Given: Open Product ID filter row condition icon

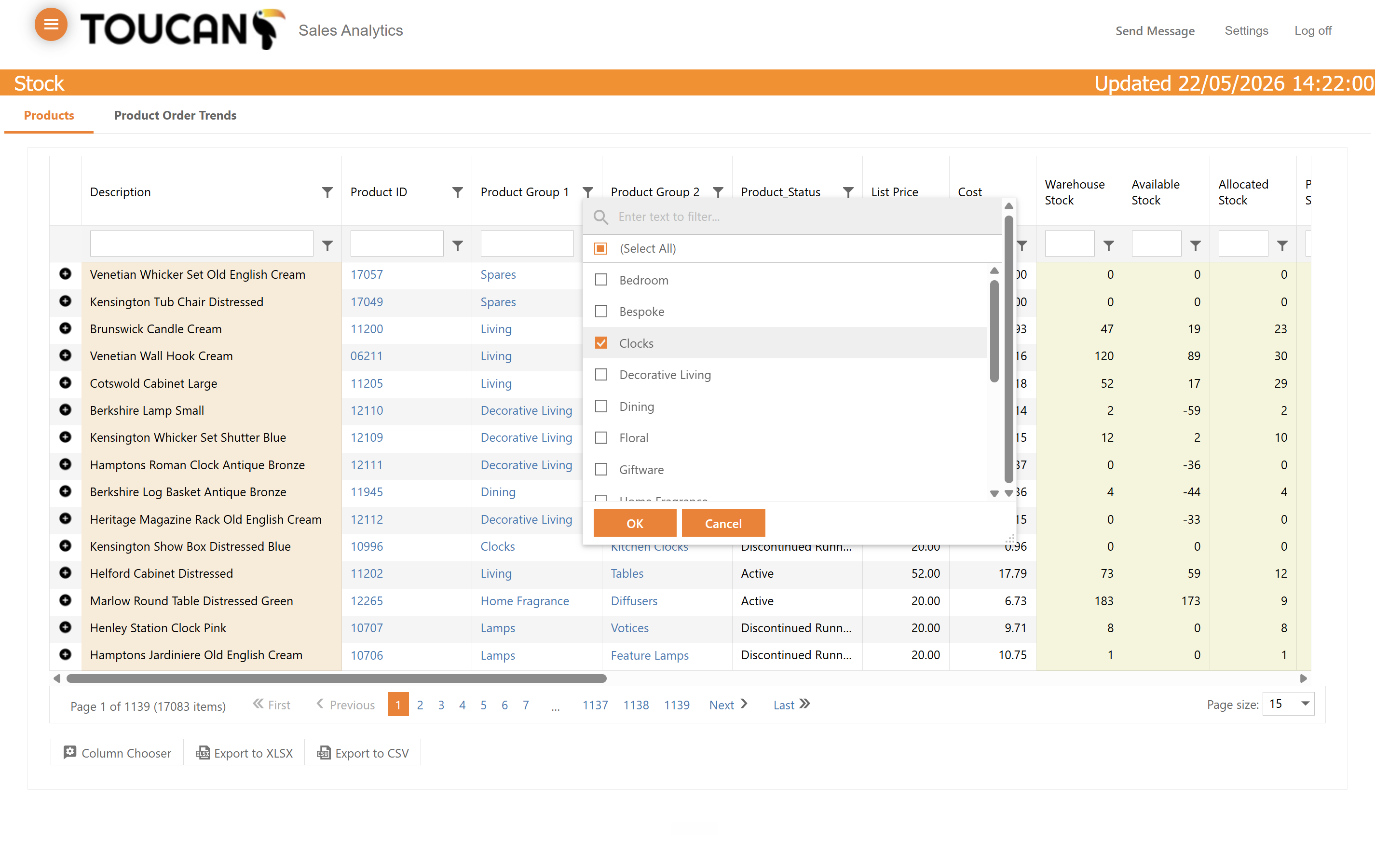Looking at the screenshot, I should click(x=457, y=246).
